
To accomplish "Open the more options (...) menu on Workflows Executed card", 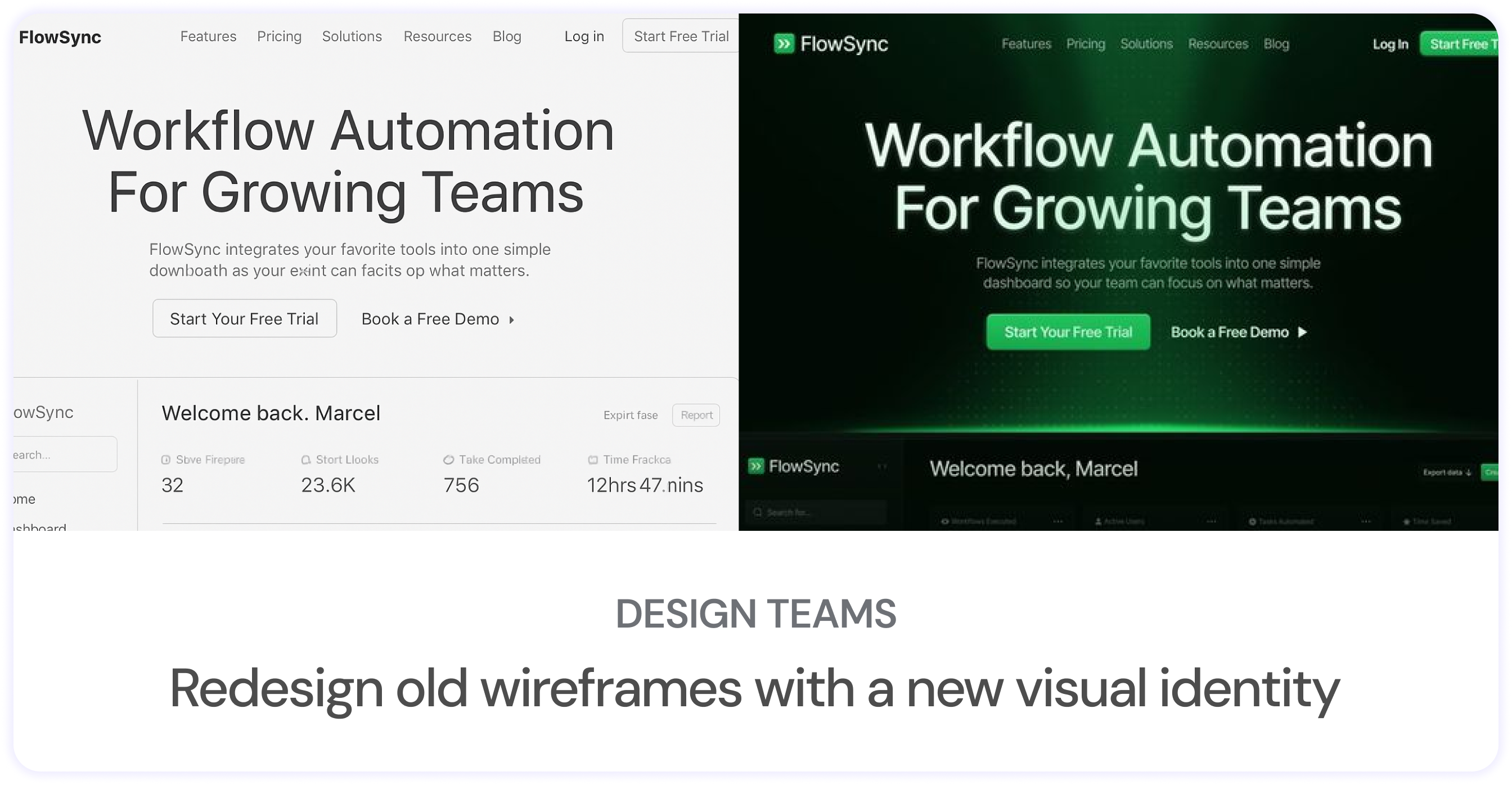I will click(x=1057, y=522).
